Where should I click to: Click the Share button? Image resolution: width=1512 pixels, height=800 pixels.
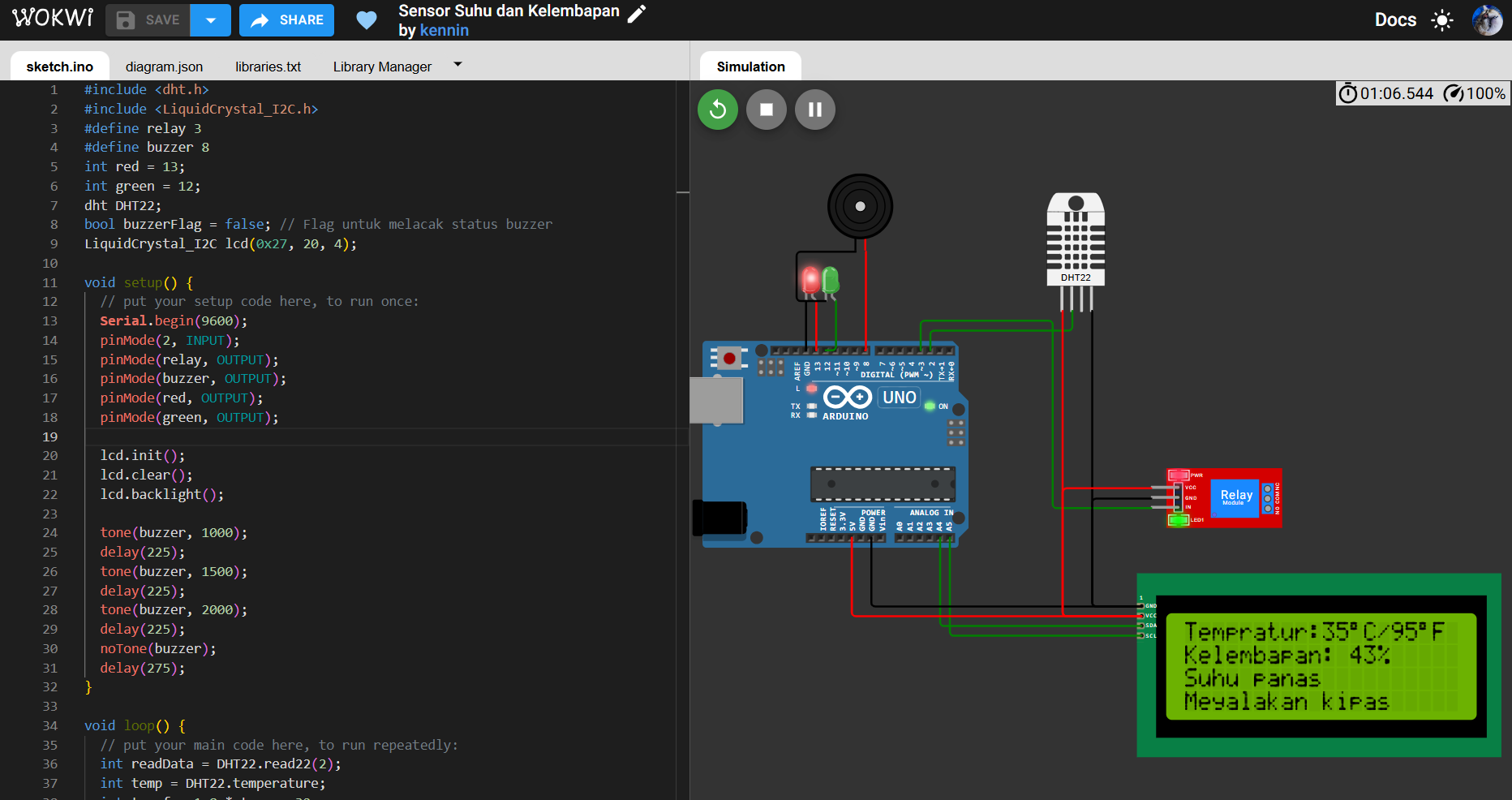pyautogui.click(x=287, y=20)
